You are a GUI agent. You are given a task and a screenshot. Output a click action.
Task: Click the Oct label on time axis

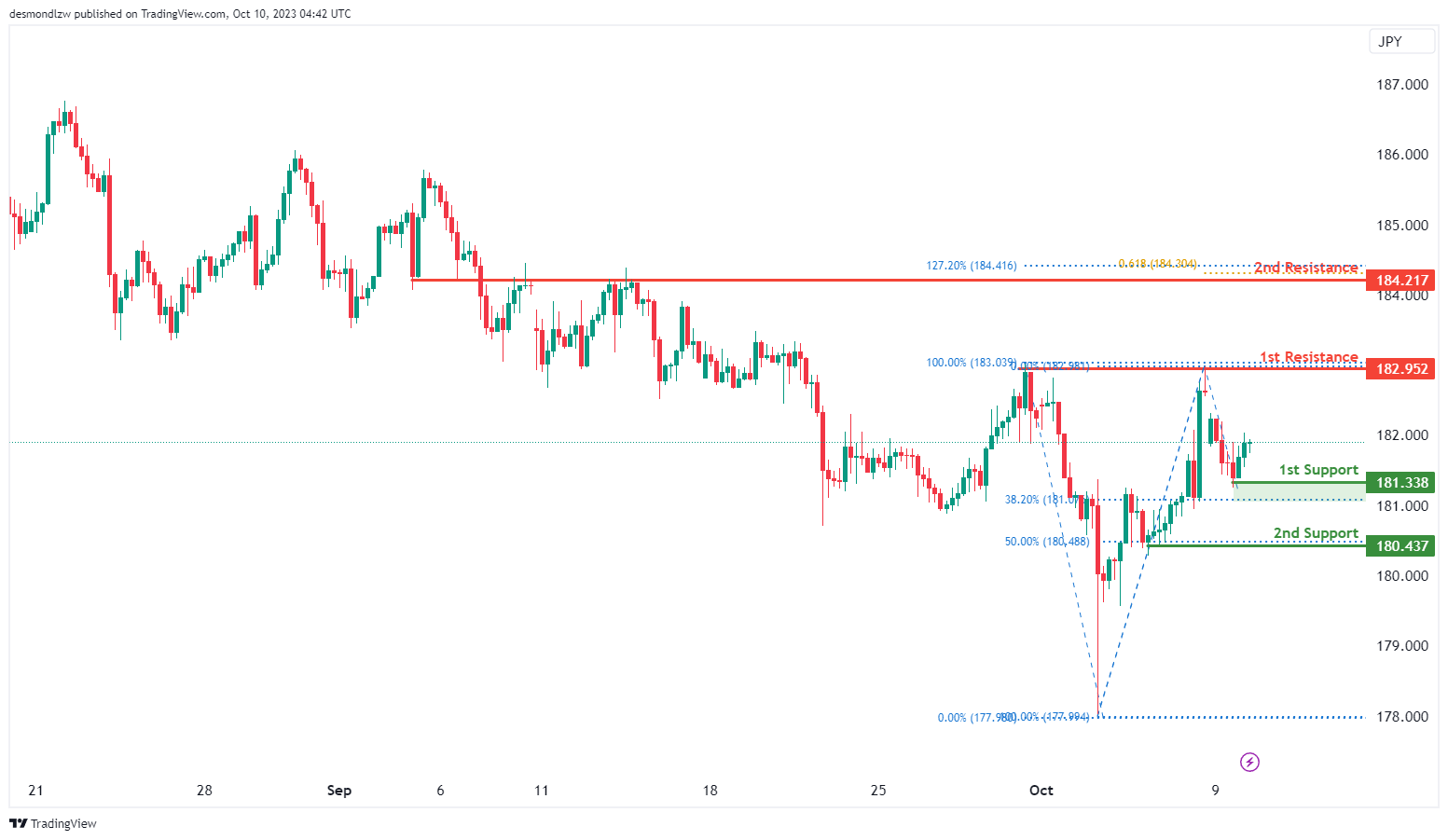pyautogui.click(x=1041, y=791)
